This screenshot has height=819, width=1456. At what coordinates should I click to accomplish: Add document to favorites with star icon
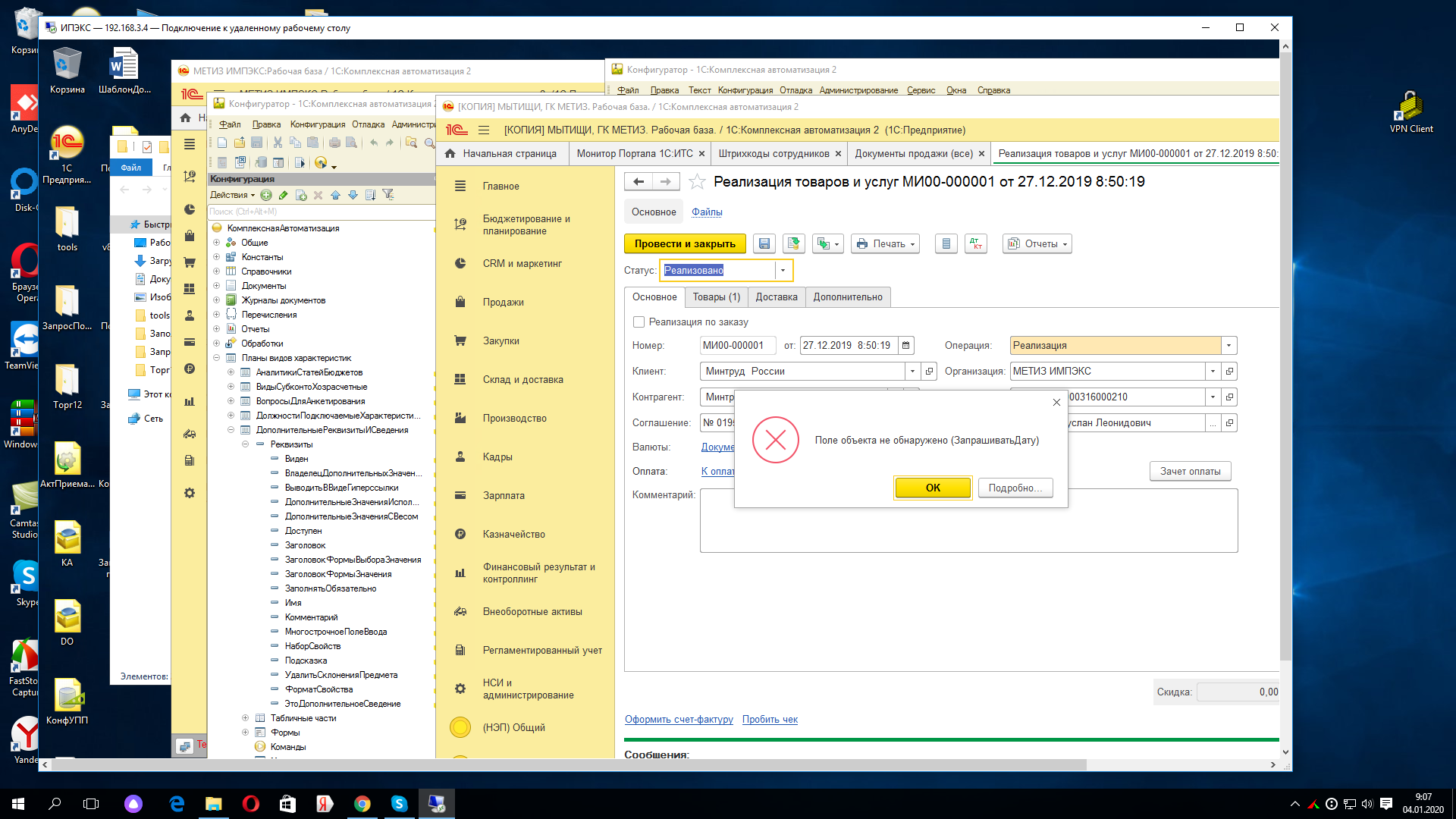click(697, 182)
